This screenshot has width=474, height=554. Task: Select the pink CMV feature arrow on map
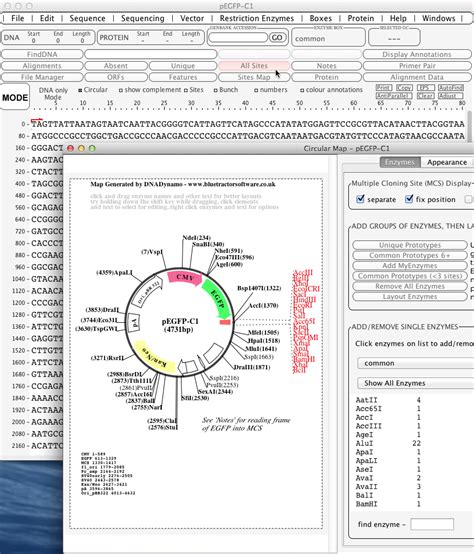[184, 277]
